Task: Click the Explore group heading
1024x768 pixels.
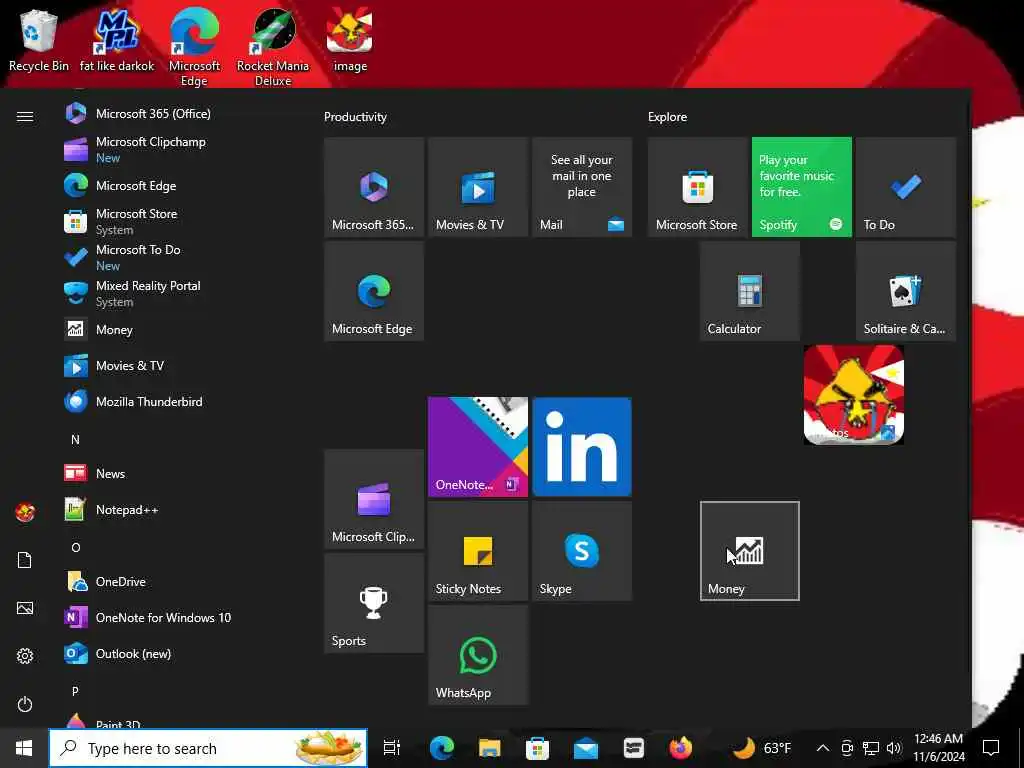Action: point(667,117)
